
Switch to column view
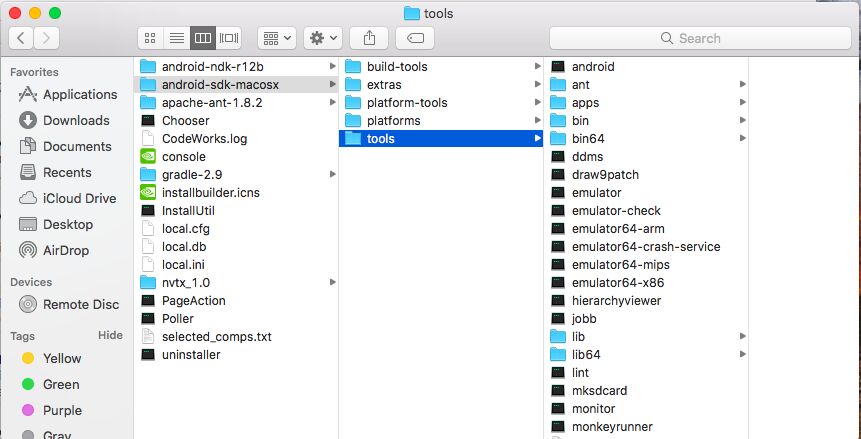203,38
